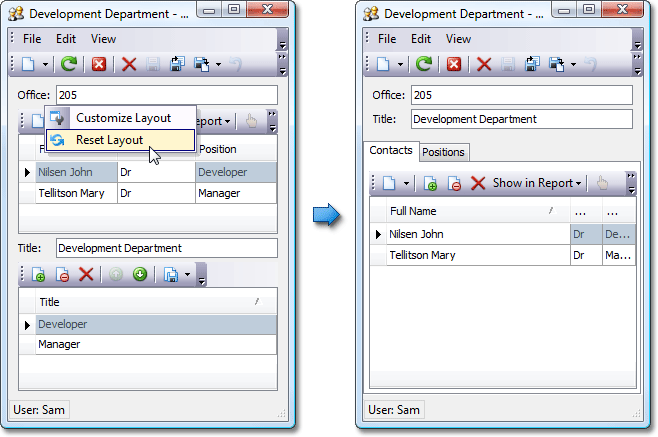
Task: Click green Move Down arrow in left window's lower toolbar
Action: pos(140,275)
